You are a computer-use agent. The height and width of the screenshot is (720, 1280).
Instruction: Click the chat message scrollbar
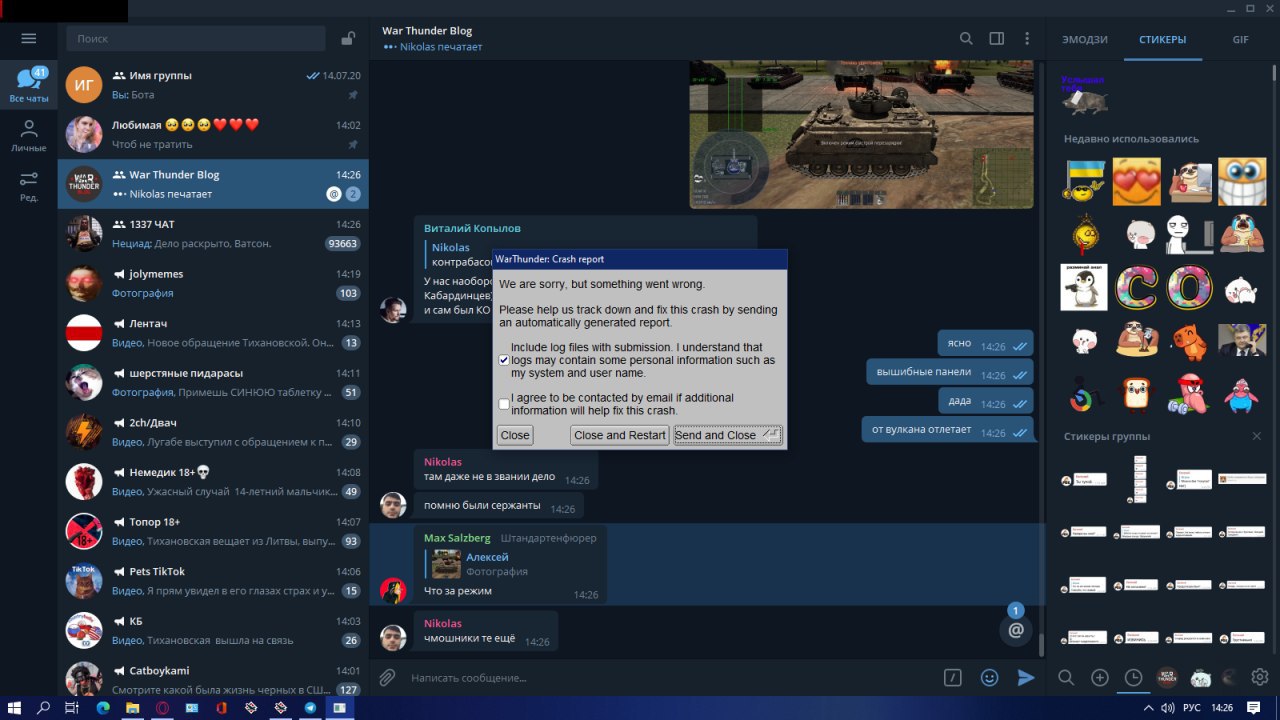coord(1041,645)
